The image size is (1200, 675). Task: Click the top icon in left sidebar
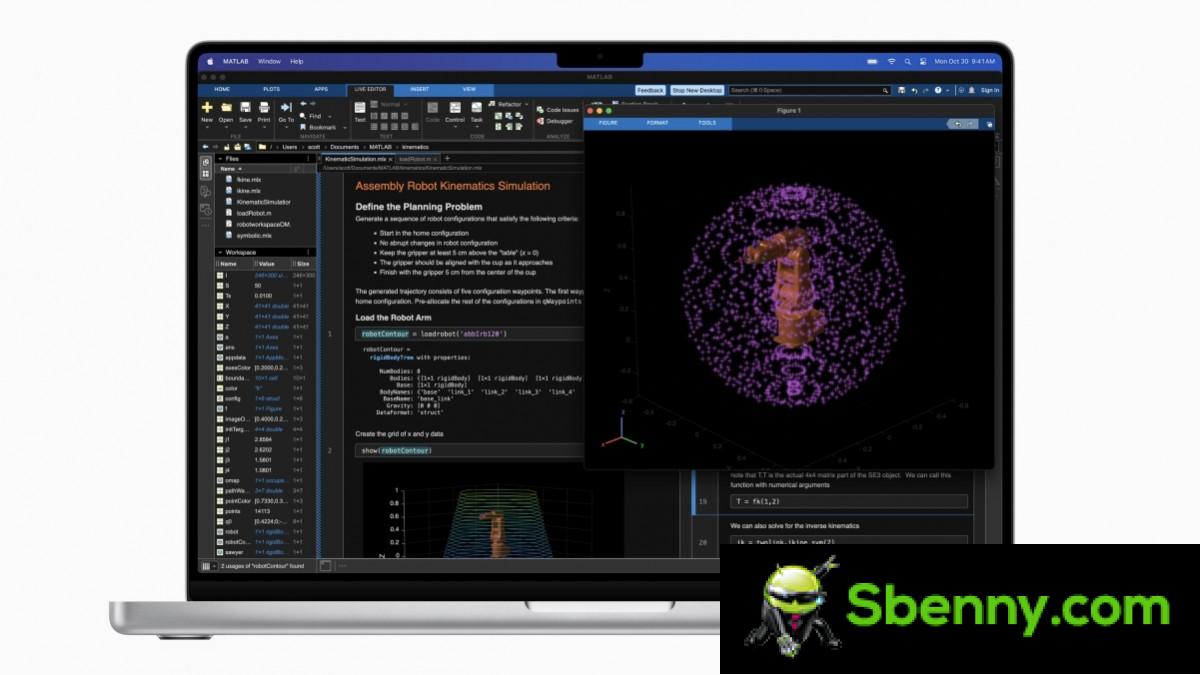tap(205, 160)
